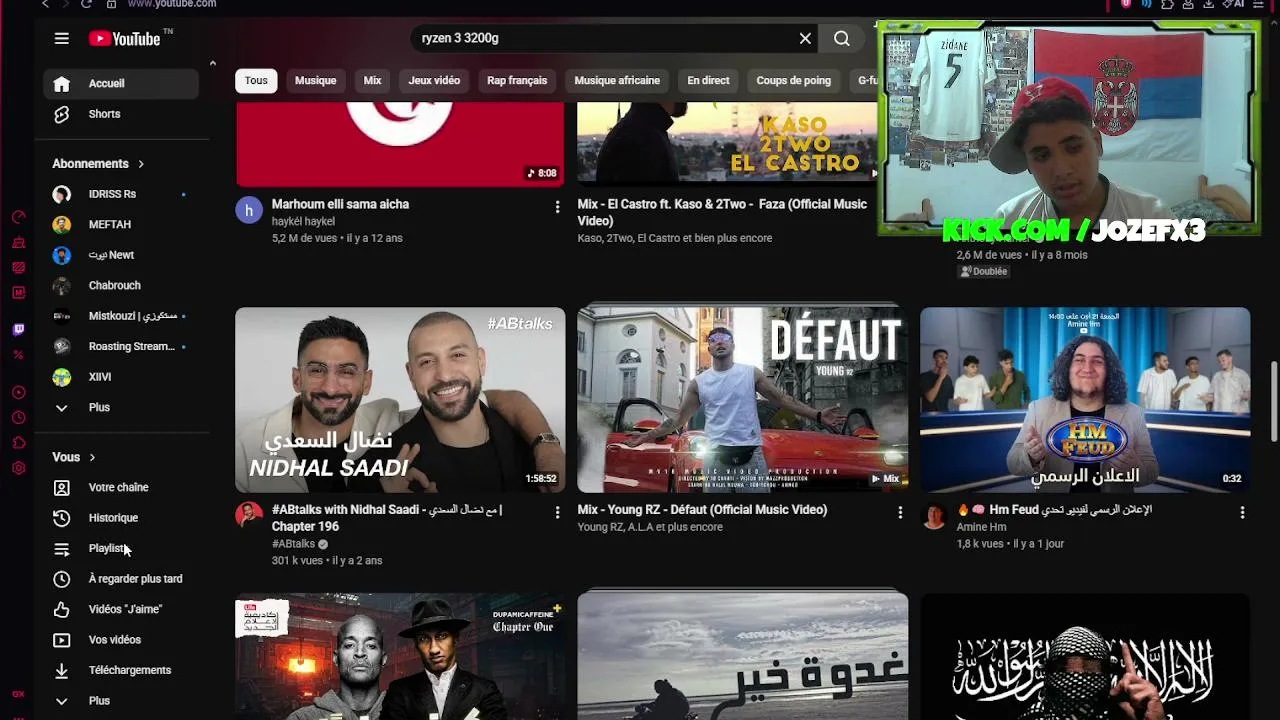Viewport: 1280px width, 720px height.
Task: Play the DÉFAUT Young RZ mix thumbnail
Action: click(743, 400)
